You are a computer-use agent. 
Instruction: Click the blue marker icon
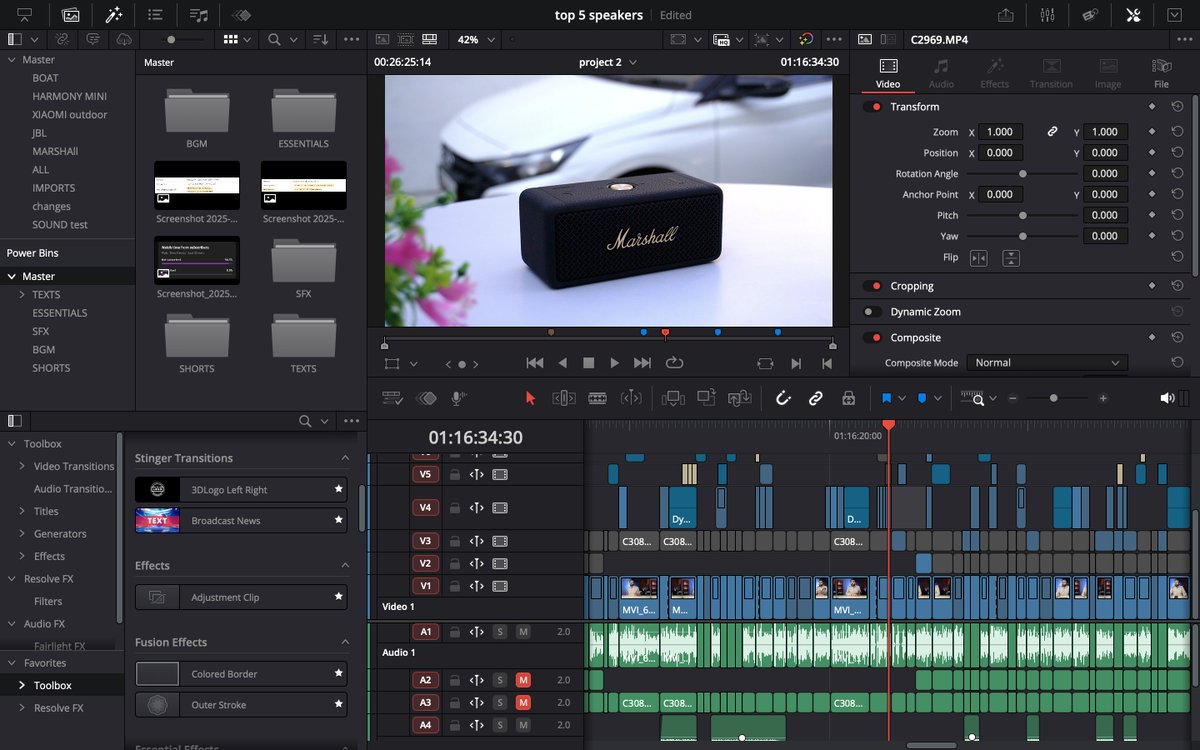pyautogui.click(x=921, y=398)
